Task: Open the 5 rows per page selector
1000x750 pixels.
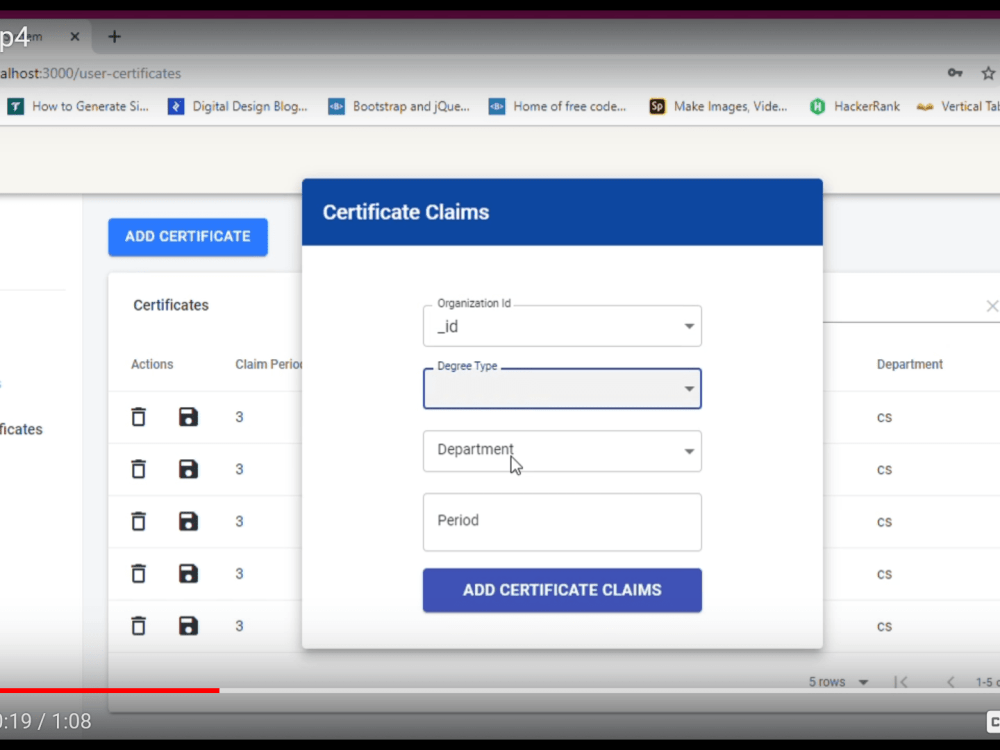Action: [x=838, y=682]
